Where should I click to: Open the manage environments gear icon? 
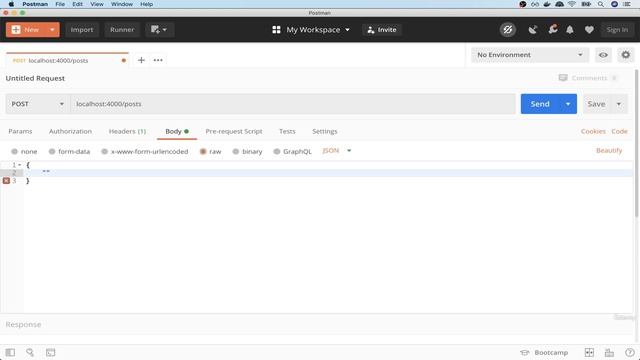pyautogui.click(x=626, y=55)
